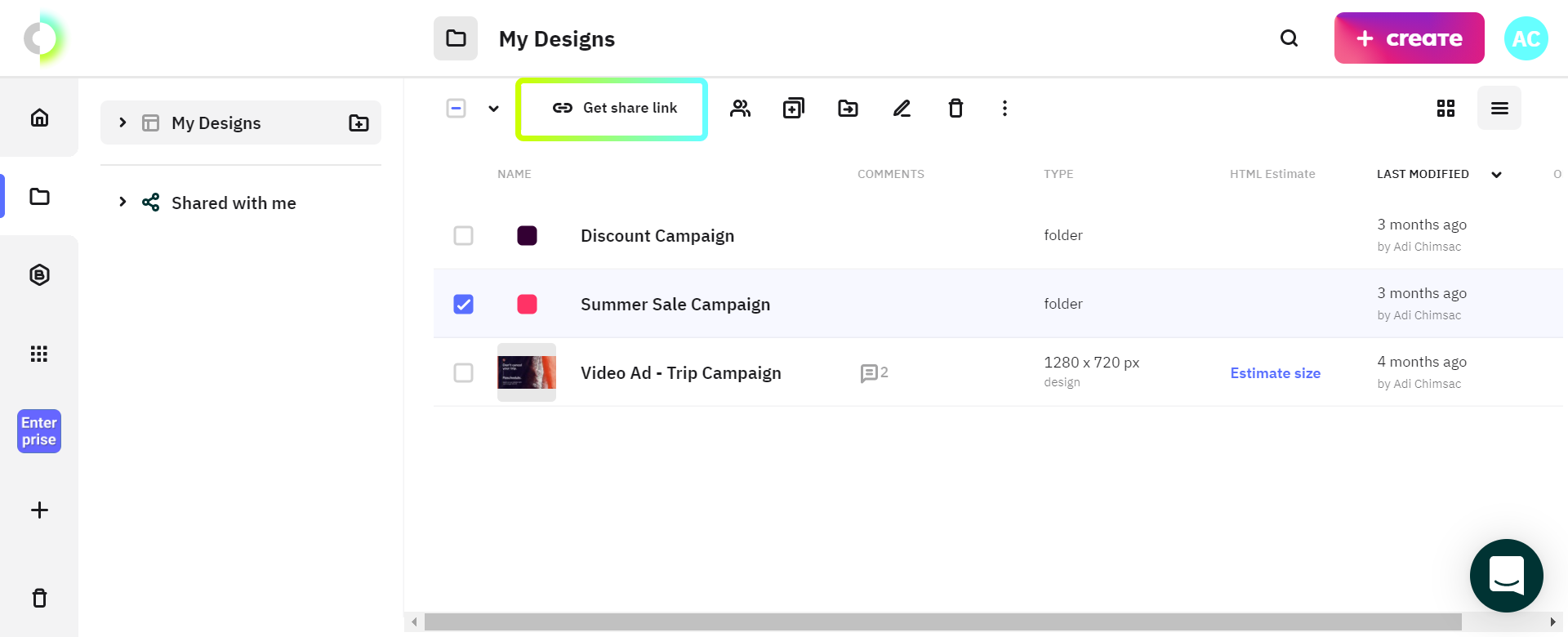Viewport: 1568px width, 637px height.
Task: Open the three-dot more options menu
Action: (1004, 108)
